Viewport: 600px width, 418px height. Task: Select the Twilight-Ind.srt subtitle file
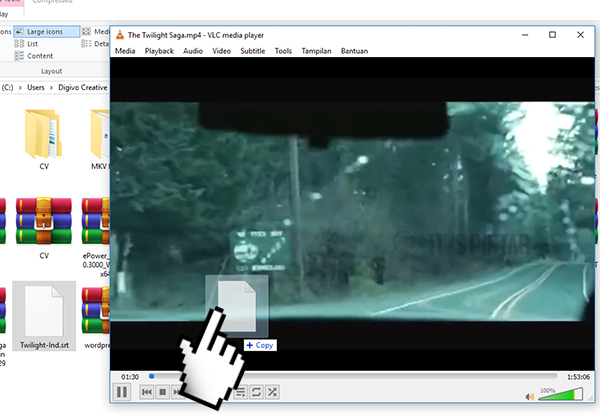coord(44,316)
